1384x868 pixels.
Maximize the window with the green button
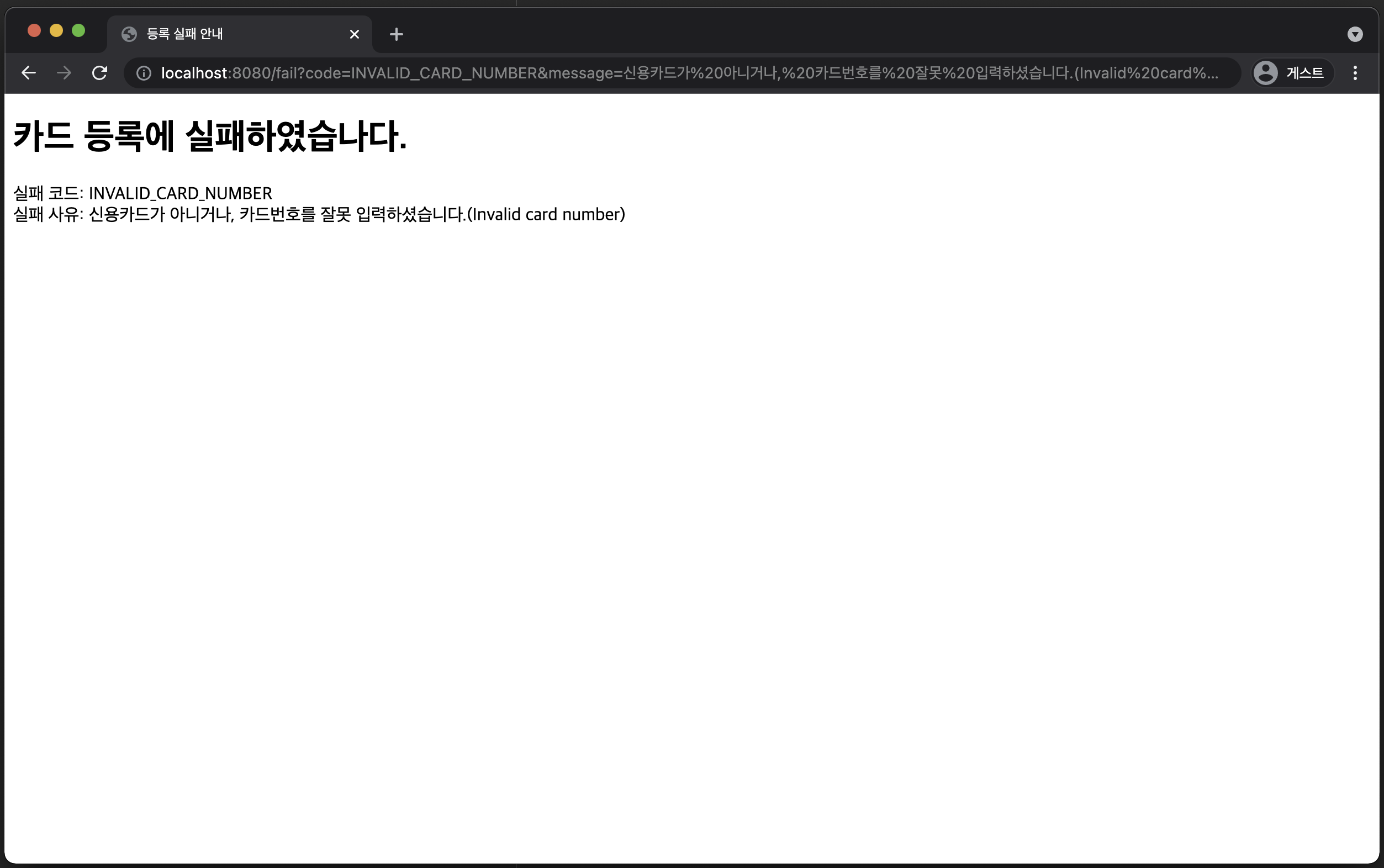point(78,30)
